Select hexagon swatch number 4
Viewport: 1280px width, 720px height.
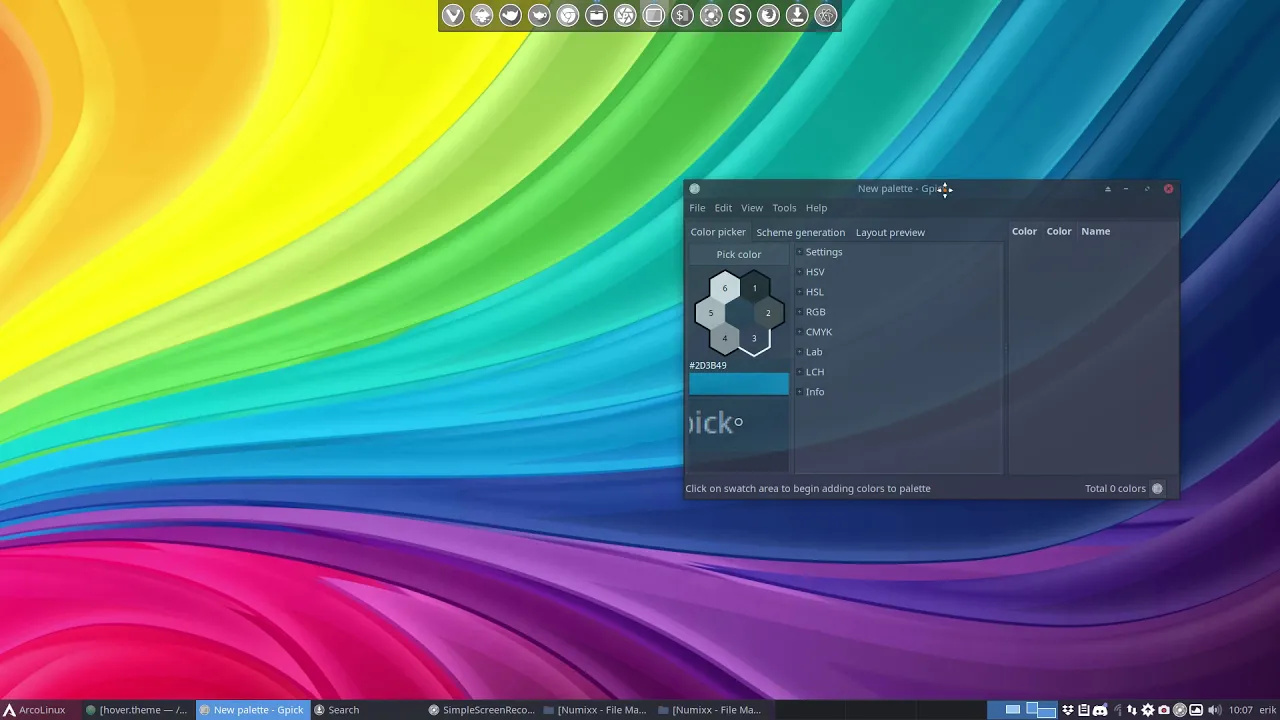click(x=725, y=338)
